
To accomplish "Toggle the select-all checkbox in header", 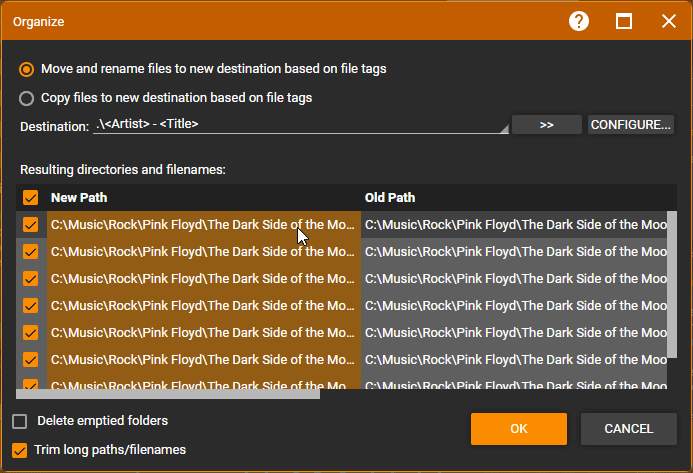I will 30,198.
